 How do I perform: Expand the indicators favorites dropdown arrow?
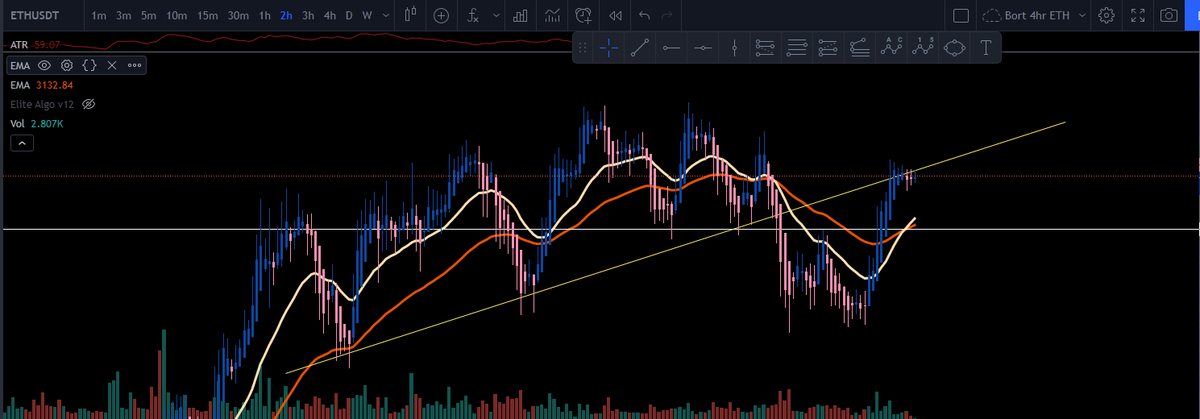click(496, 15)
